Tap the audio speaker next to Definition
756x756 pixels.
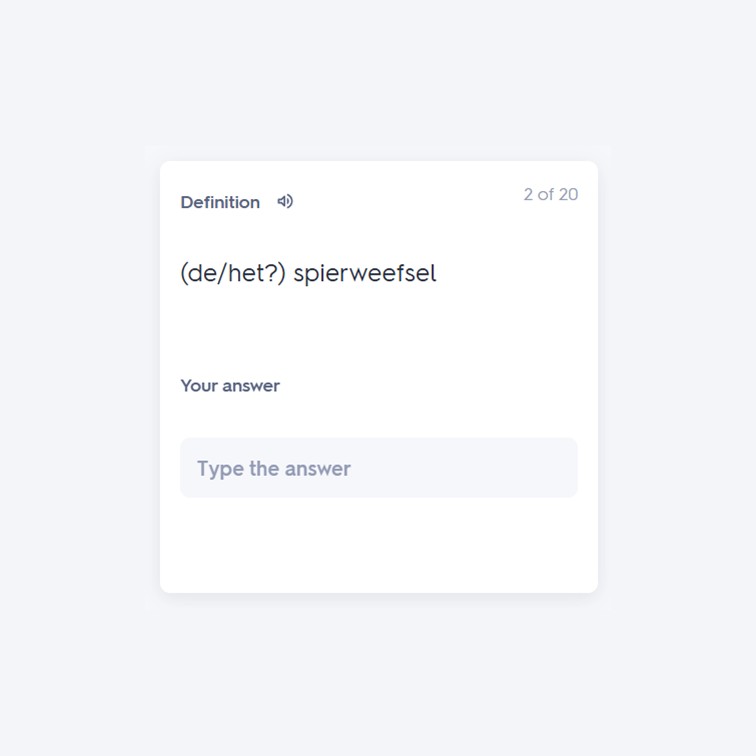pos(285,202)
